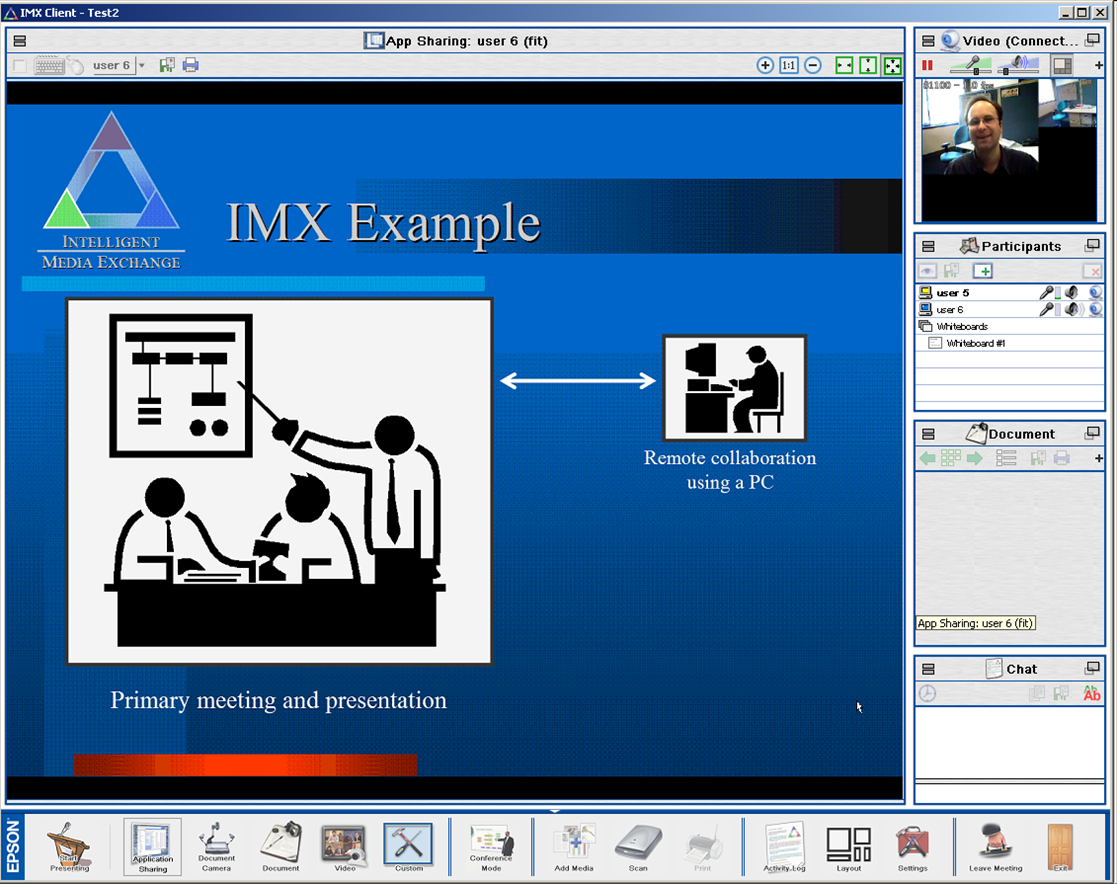The width and height of the screenshot is (1117, 884).
Task: Set app sharing view to 1:1 scale
Action: [789, 66]
